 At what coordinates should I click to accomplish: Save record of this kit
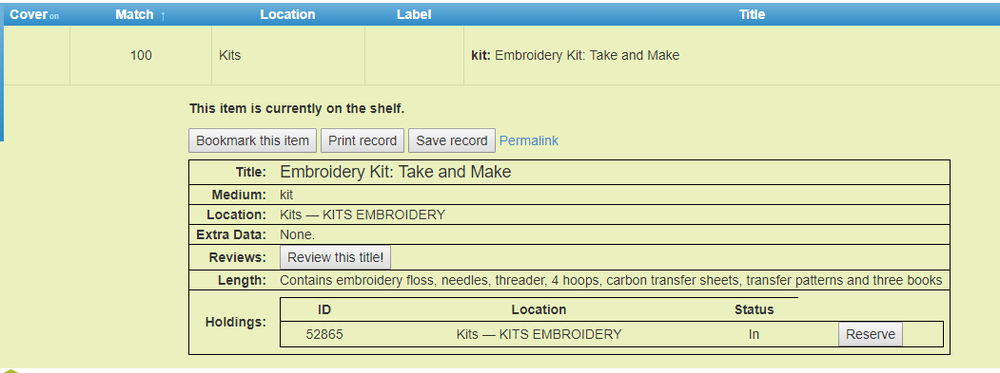[452, 141]
